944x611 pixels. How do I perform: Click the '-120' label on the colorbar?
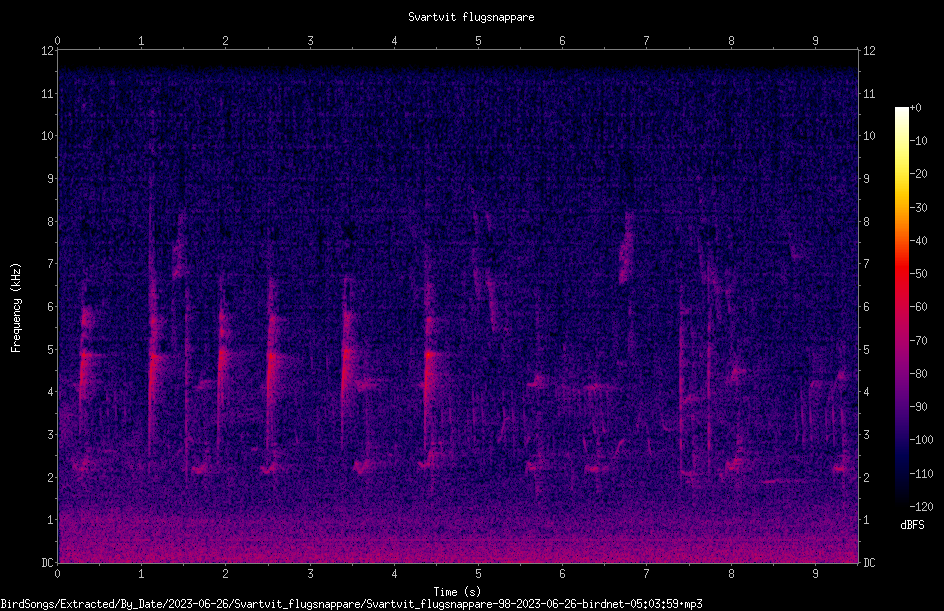[x=921, y=507]
